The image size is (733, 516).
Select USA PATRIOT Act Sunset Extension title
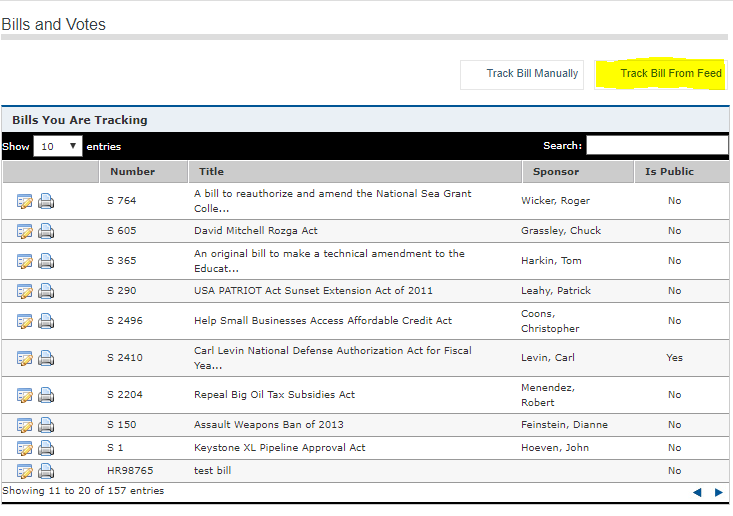coord(313,291)
